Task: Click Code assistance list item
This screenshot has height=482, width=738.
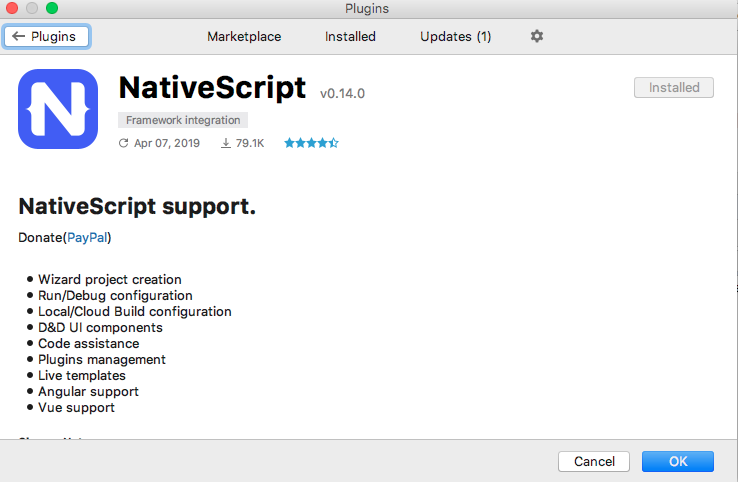Action: (x=88, y=344)
